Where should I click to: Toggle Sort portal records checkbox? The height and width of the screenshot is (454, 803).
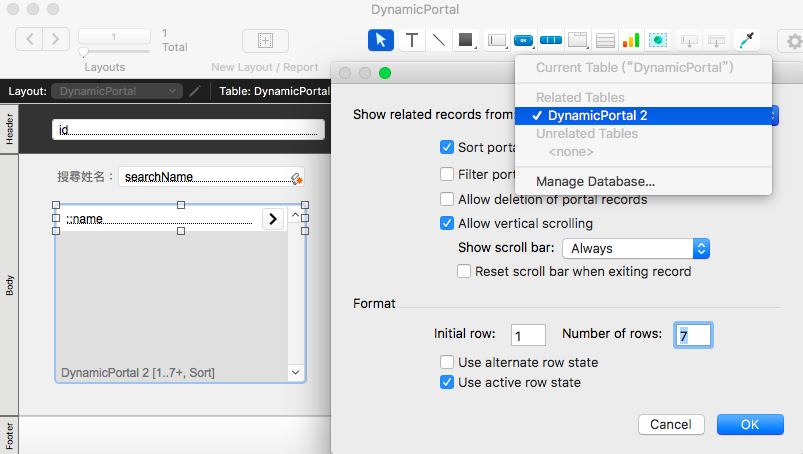tap(447, 147)
